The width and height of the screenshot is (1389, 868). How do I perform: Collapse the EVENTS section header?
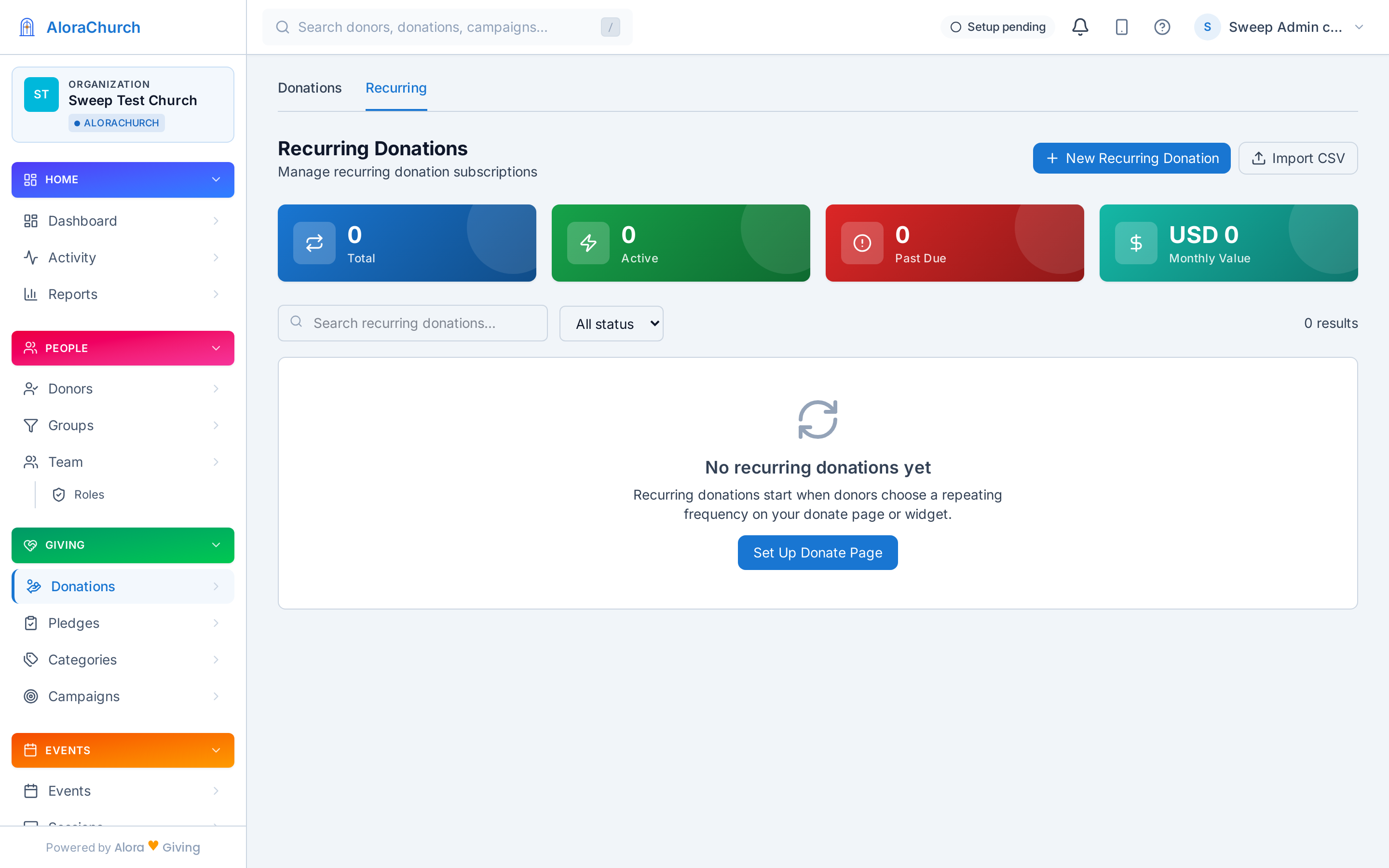coord(123,750)
